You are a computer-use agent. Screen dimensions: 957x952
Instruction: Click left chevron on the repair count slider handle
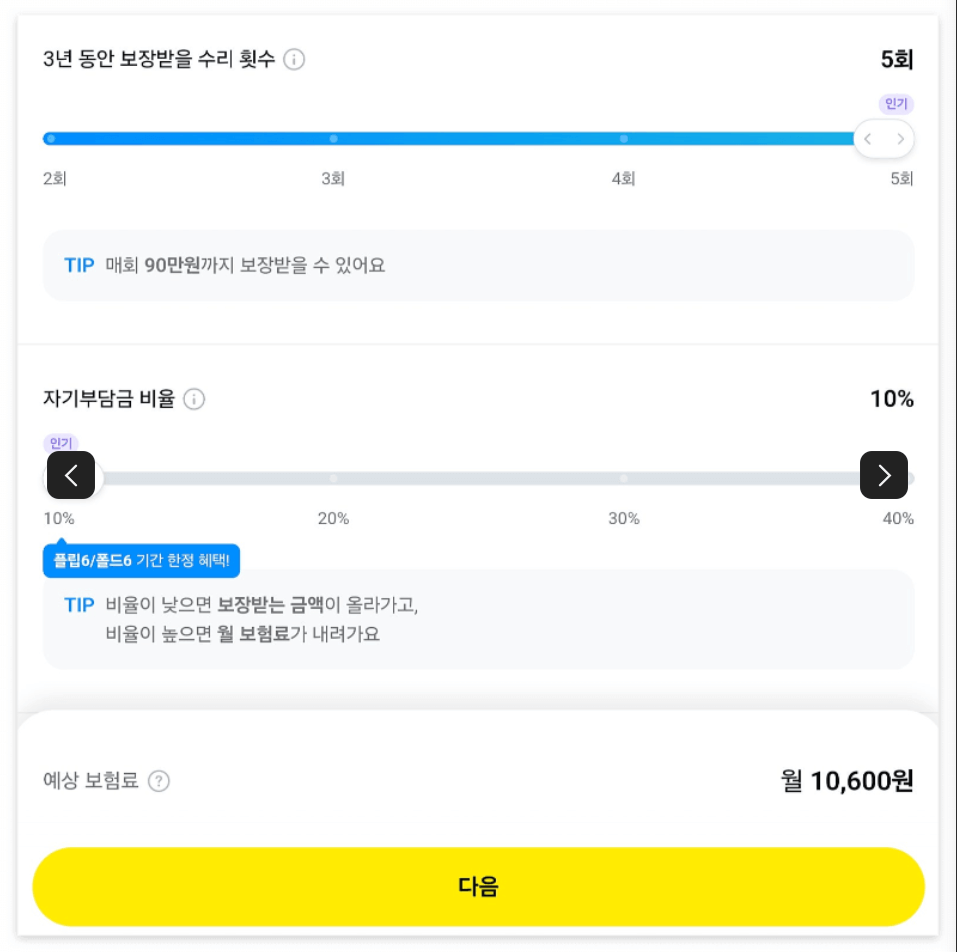pyautogui.click(x=868, y=139)
